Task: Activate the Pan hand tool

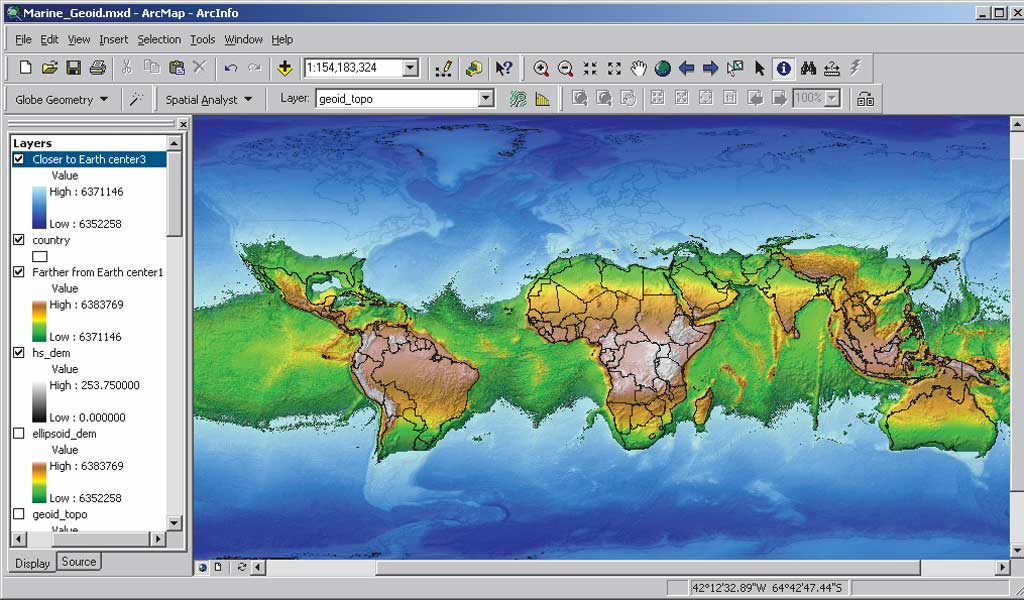Action: 639,68
